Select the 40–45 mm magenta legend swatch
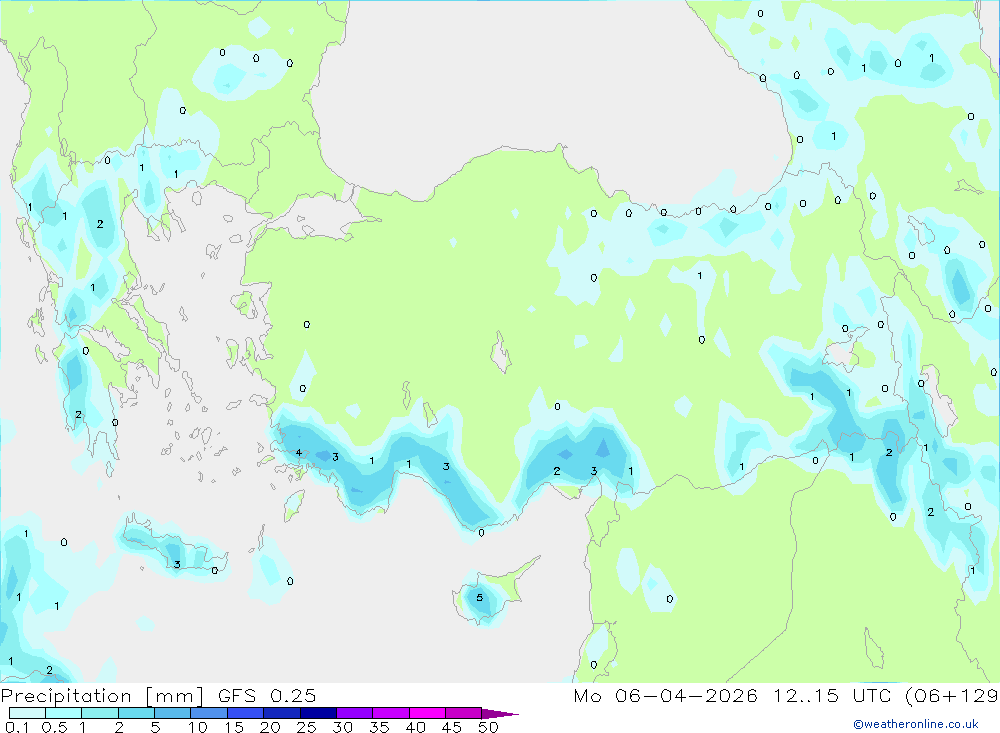1000x733 pixels. (427, 713)
